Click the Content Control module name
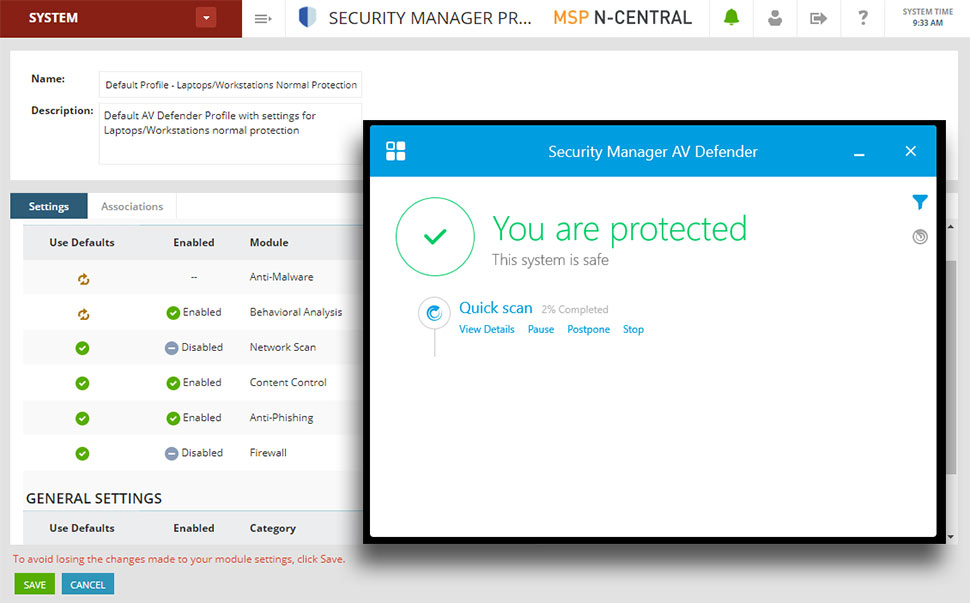 [x=288, y=383]
